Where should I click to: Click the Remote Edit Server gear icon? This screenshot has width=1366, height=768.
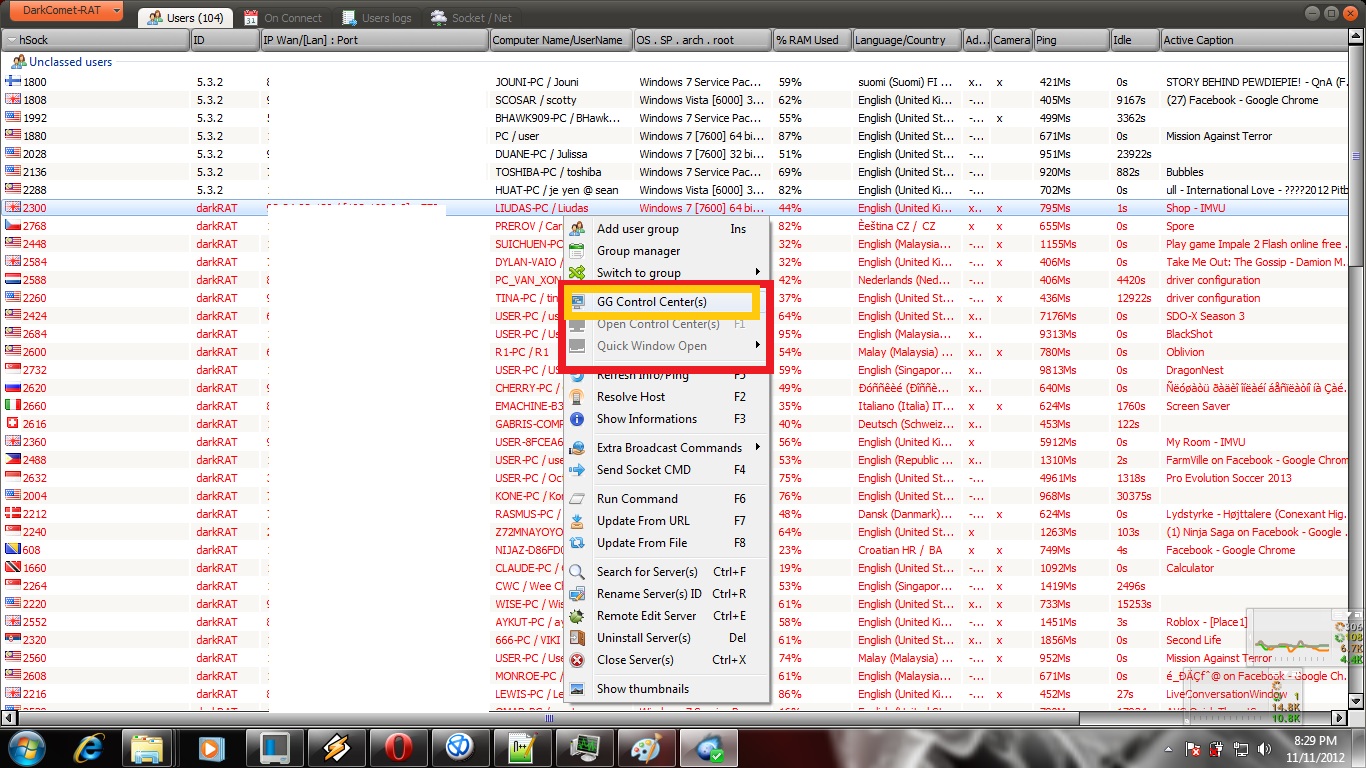click(x=577, y=616)
